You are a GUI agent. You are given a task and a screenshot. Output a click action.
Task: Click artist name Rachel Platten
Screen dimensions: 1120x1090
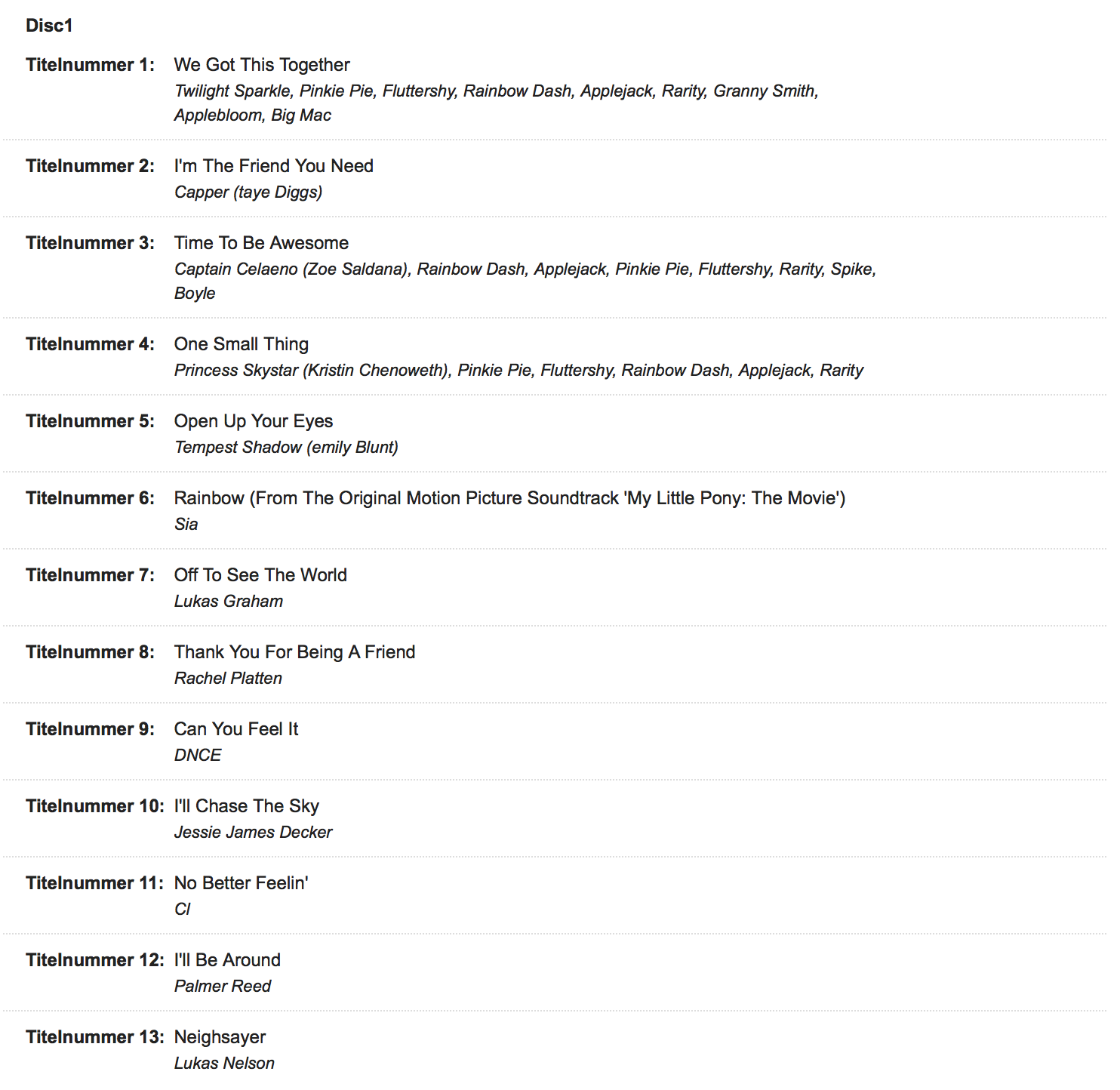(228, 679)
